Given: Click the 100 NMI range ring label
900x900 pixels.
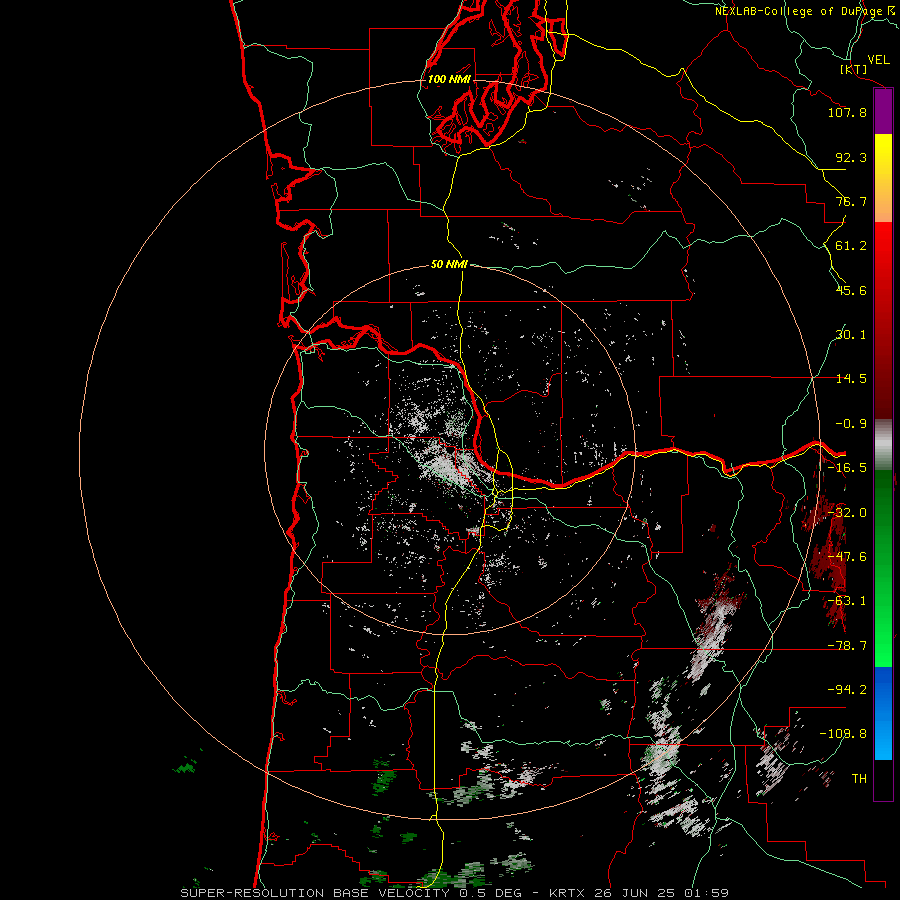Looking at the screenshot, I should coord(449,79).
